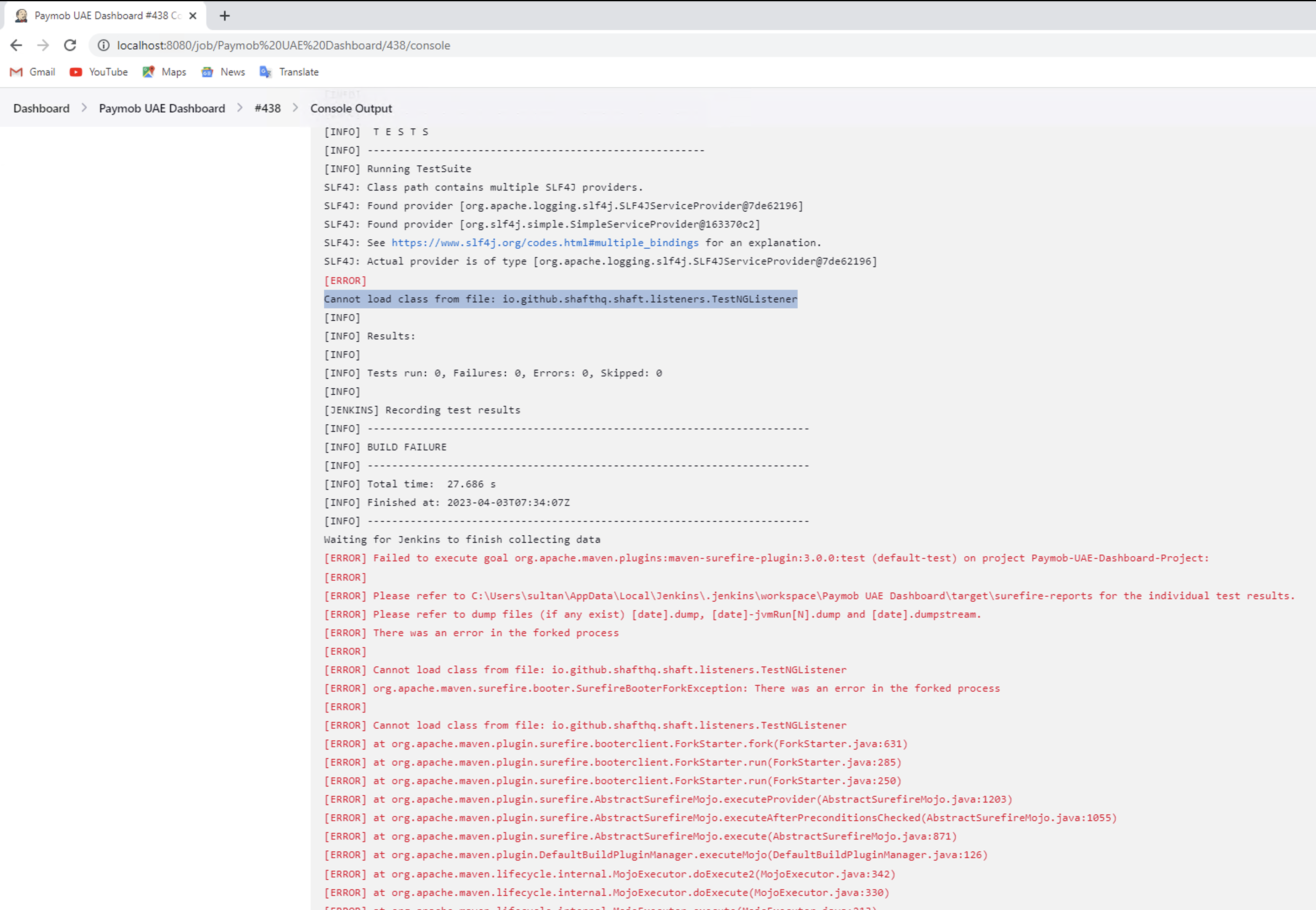
Task: Click '[INFO] Running TestSuite' line
Action: (x=398, y=169)
